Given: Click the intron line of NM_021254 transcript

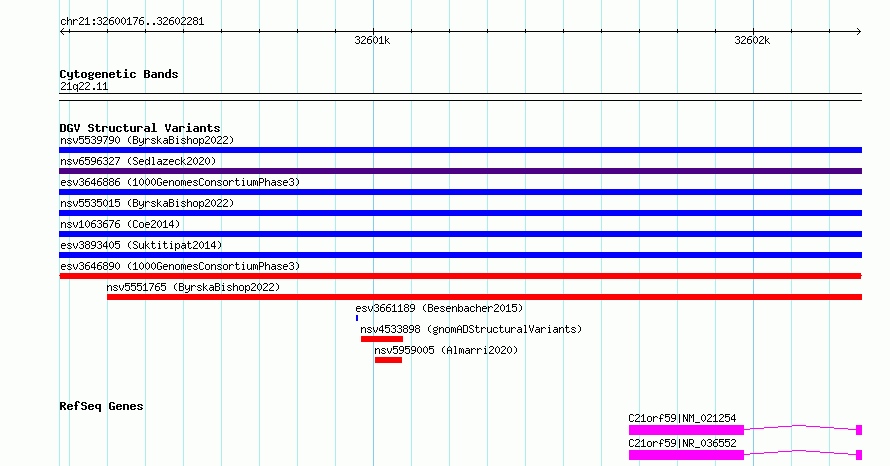Looking at the screenshot, I should pyautogui.click(x=800, y=427).
